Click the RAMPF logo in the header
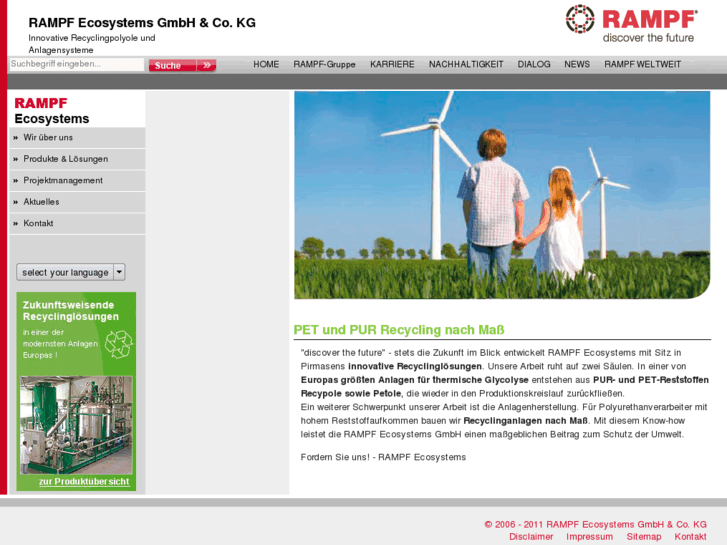Viewport: 727px width, 545px height. click(631, 24)
